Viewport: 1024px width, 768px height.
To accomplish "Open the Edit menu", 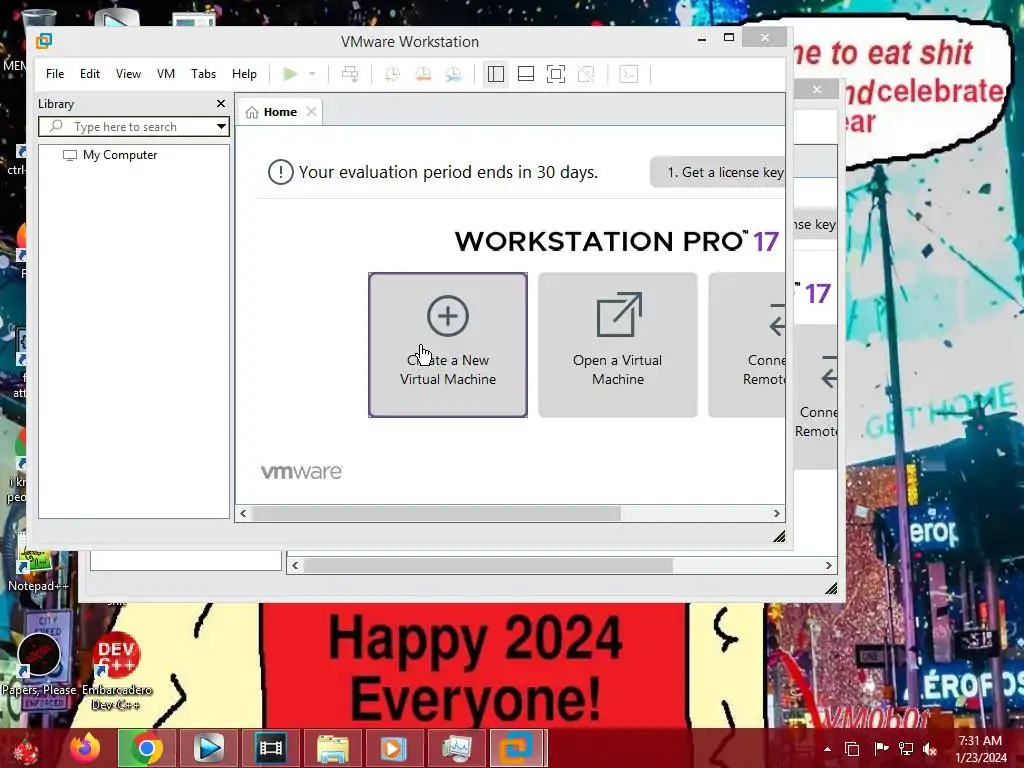I will pyautogui.click(x=89, y=74).
